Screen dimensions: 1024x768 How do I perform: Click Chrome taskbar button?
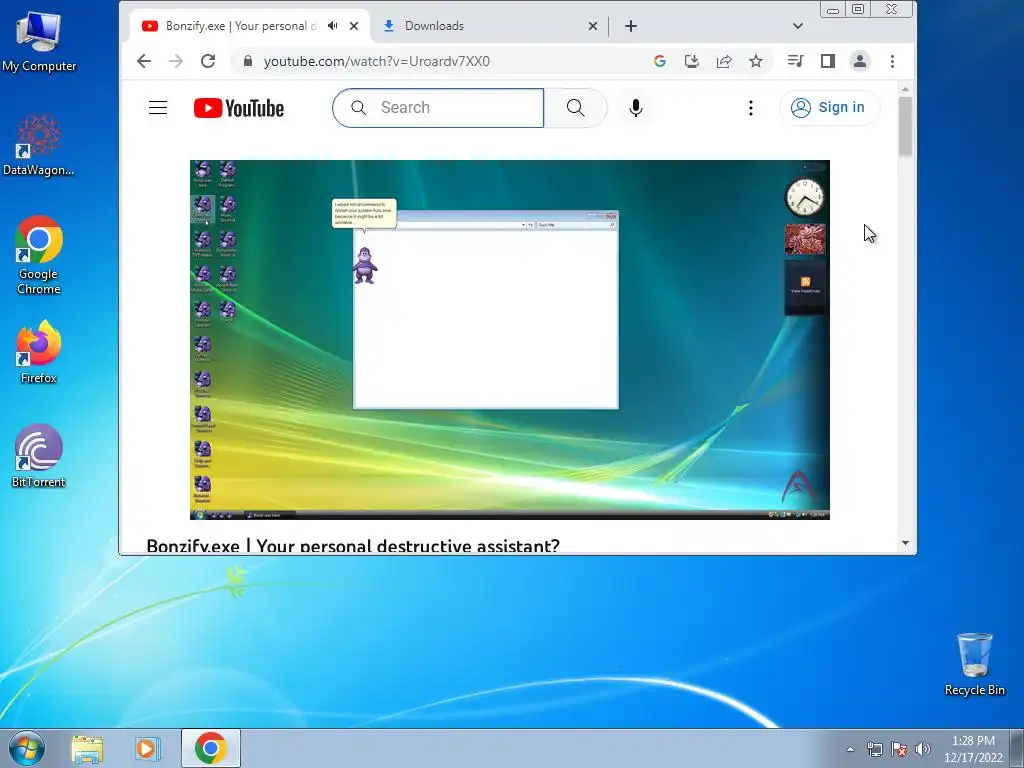(x=210, y=748)
